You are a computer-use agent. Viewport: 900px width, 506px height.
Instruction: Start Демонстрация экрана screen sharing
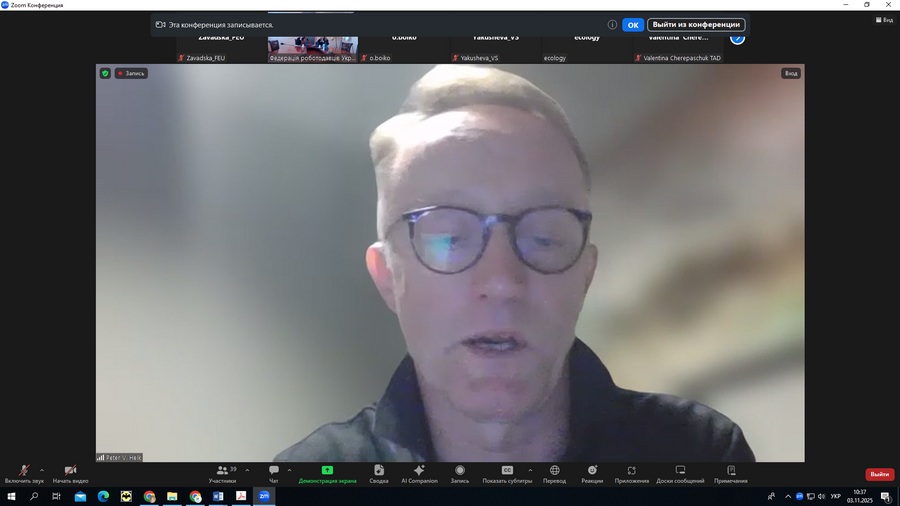(327, 472)
